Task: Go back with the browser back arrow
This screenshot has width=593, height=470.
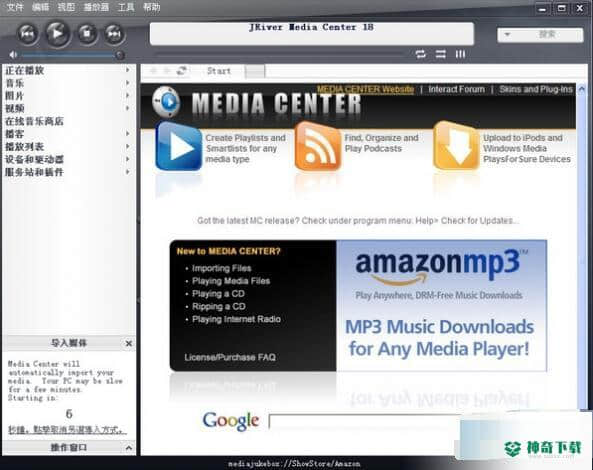Action: point(153,71)
